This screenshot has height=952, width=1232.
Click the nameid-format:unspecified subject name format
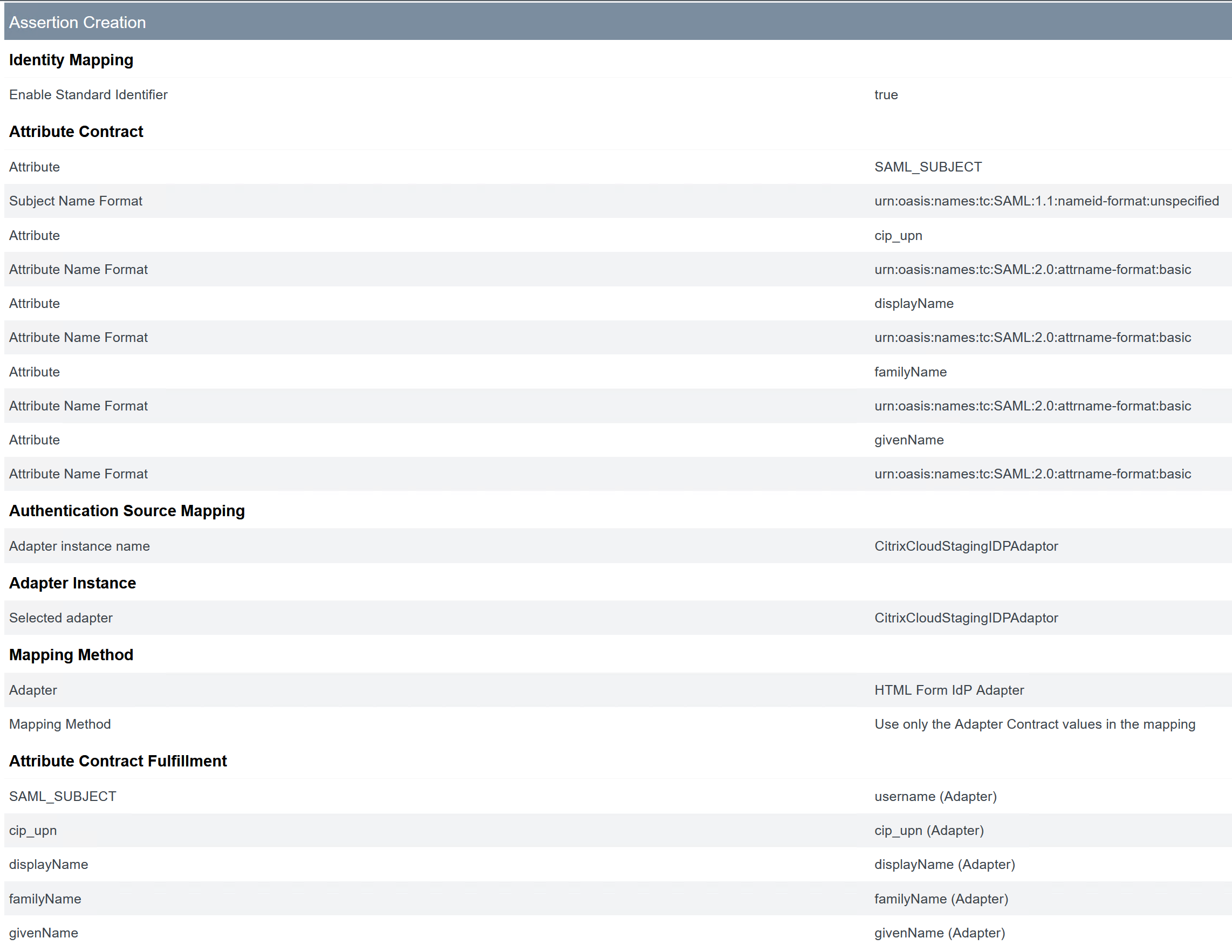pyautogui.click(x=1046, y=201)
